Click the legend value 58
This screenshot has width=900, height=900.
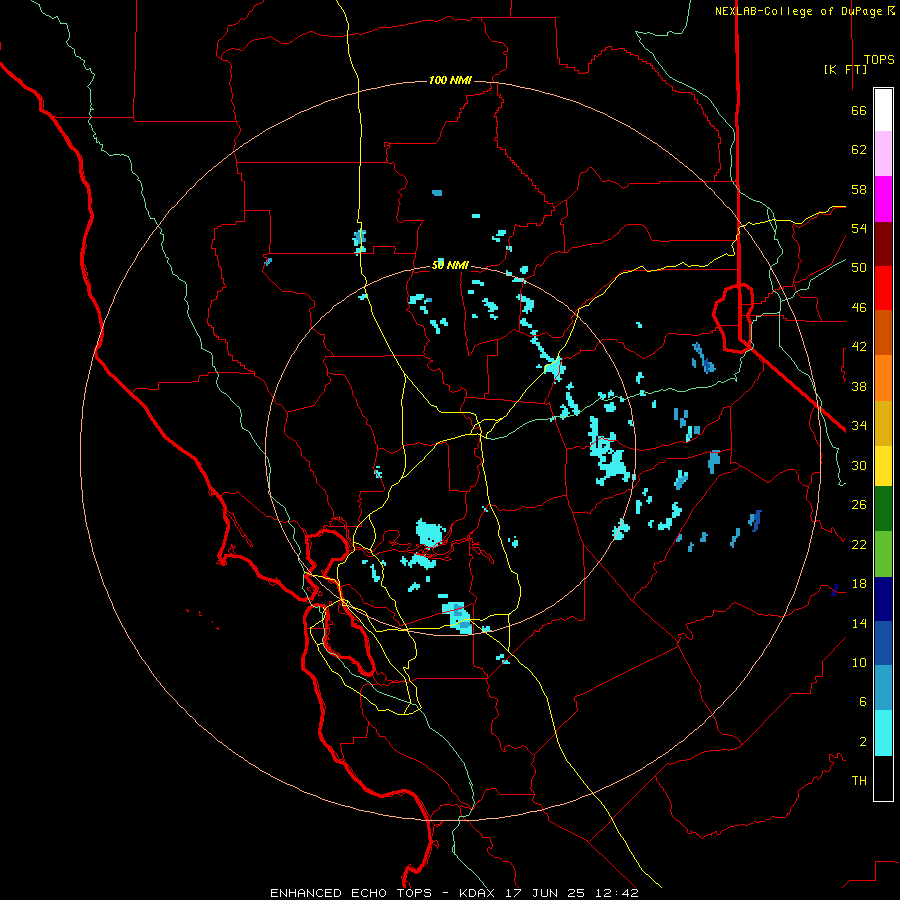(x=859, y=189)
